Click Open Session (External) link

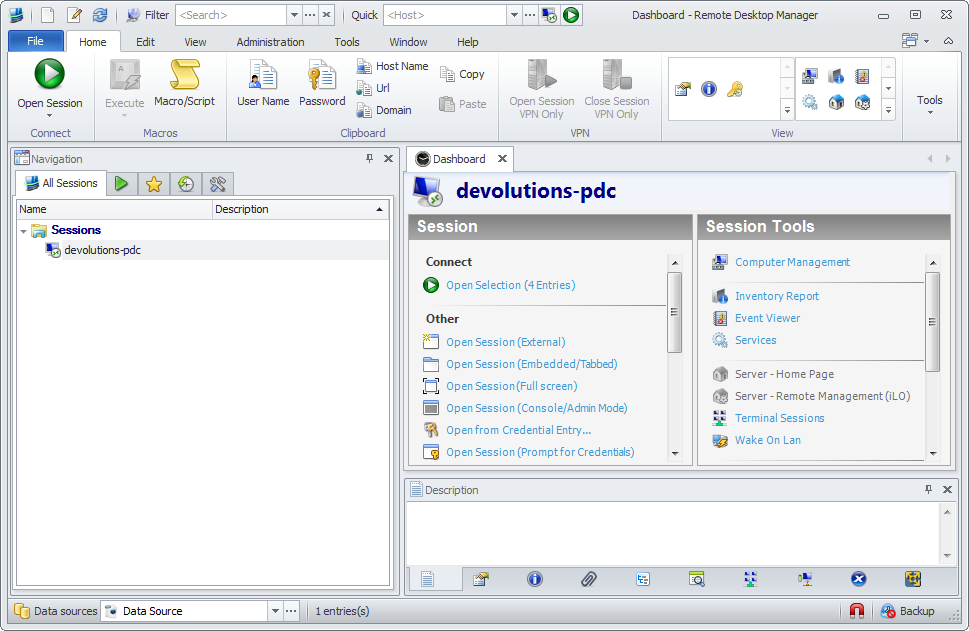coord(506,342)
